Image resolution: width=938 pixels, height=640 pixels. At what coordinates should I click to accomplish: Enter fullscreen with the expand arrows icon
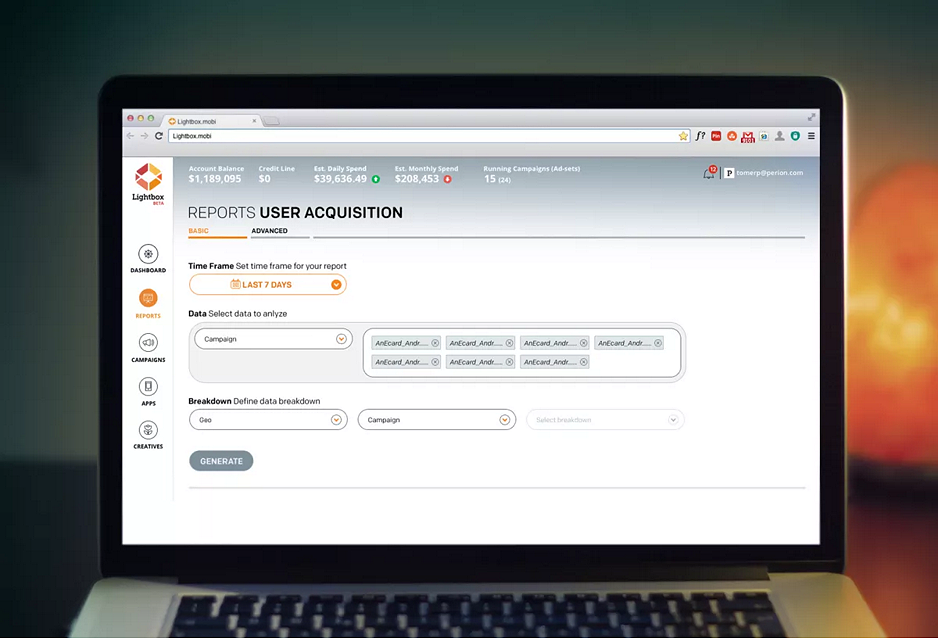pos(811,117)
